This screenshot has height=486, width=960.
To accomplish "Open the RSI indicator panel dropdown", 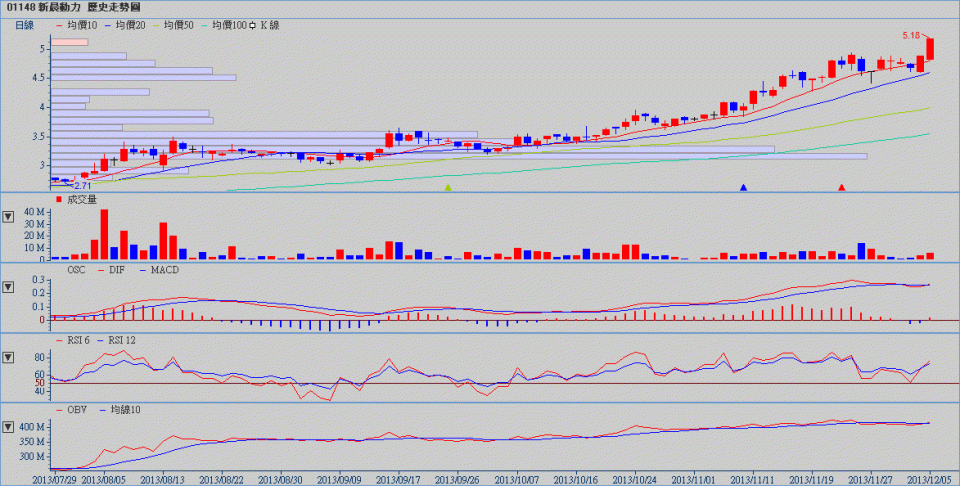I will [9, 357].
